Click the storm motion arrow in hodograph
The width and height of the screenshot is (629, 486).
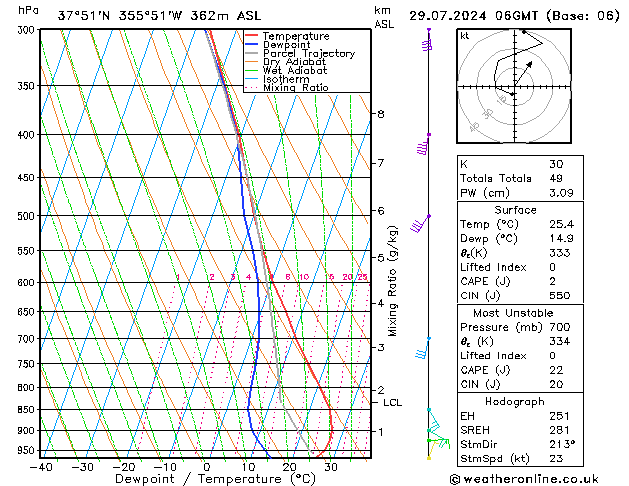(x=522, y=71)
